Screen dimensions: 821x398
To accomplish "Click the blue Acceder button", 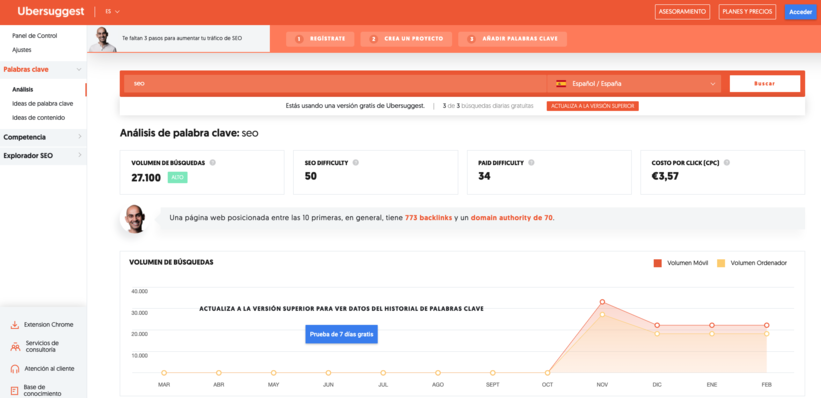I will pyautogui.click(x=801, y=12).
